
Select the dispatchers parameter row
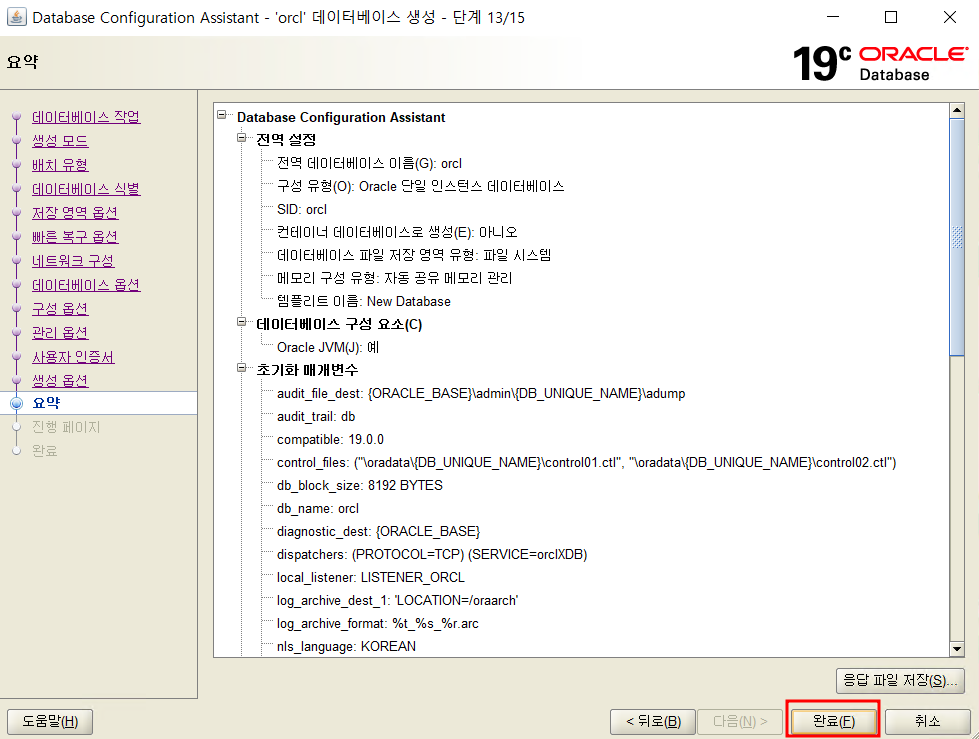[x=432, y=555]
